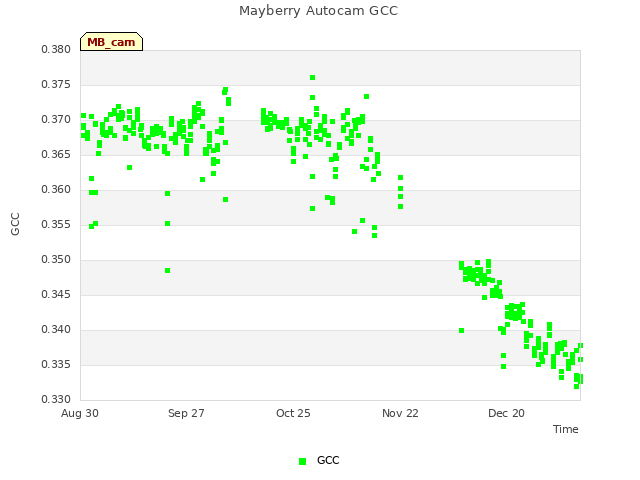Screen dimensions: 640x480
Task: Click the highest data point above 0.375
Action: point(312,78)
